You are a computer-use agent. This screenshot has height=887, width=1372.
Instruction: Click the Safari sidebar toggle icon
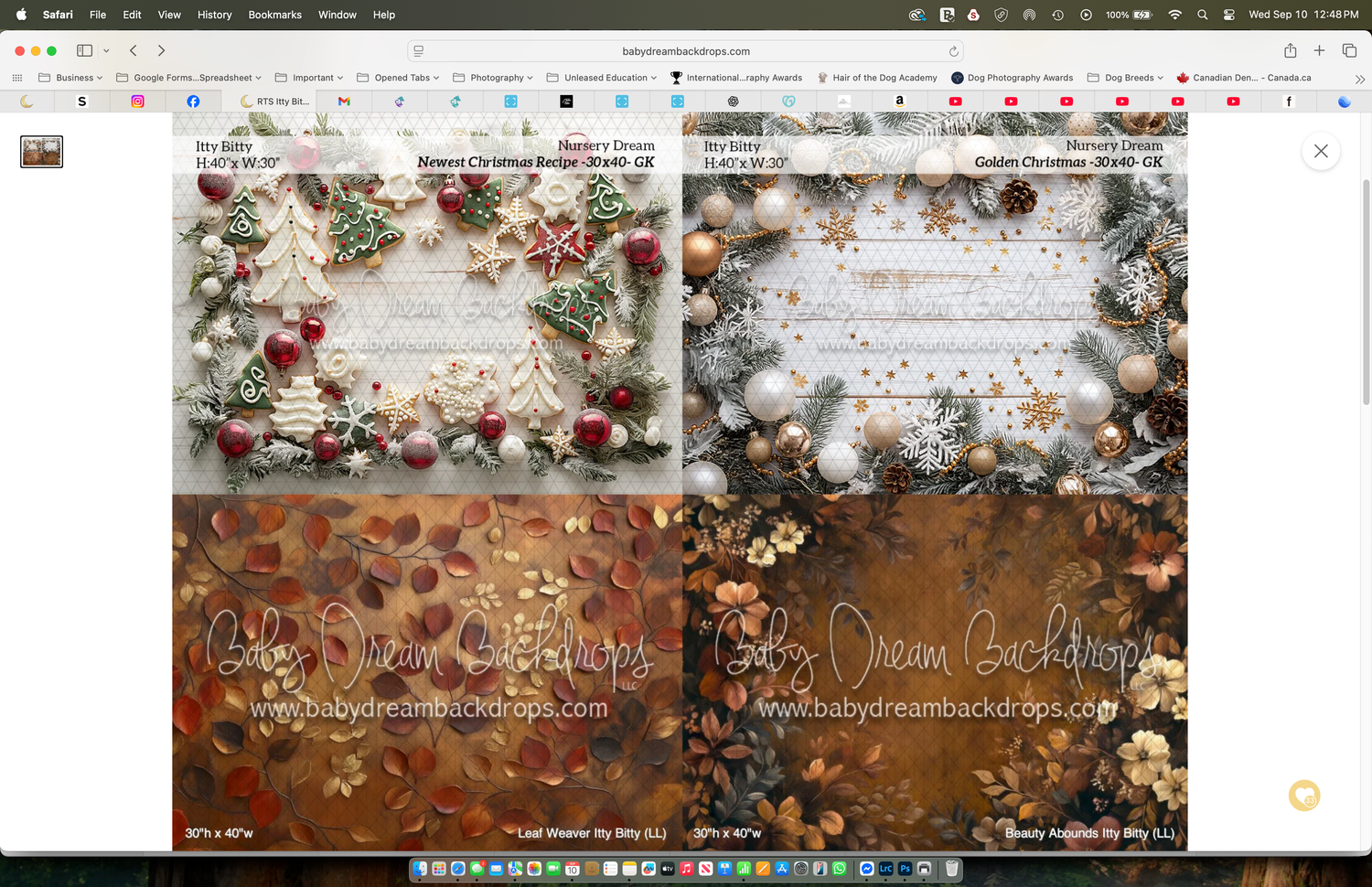[x=84, y=50]
